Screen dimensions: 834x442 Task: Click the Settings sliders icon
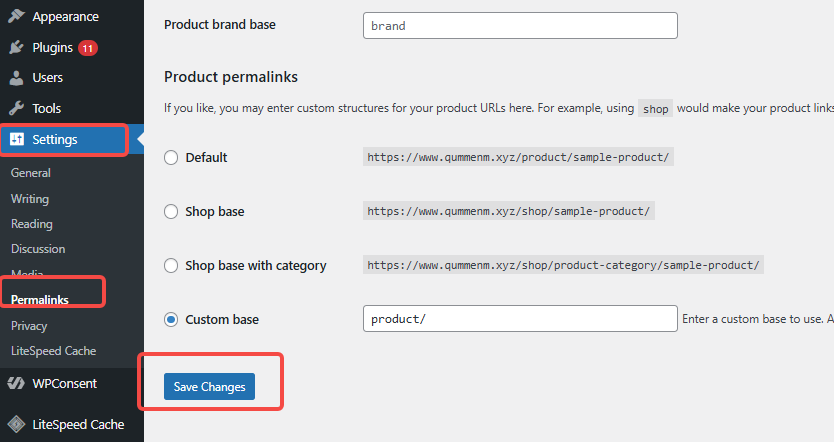[x=16, y=140]
